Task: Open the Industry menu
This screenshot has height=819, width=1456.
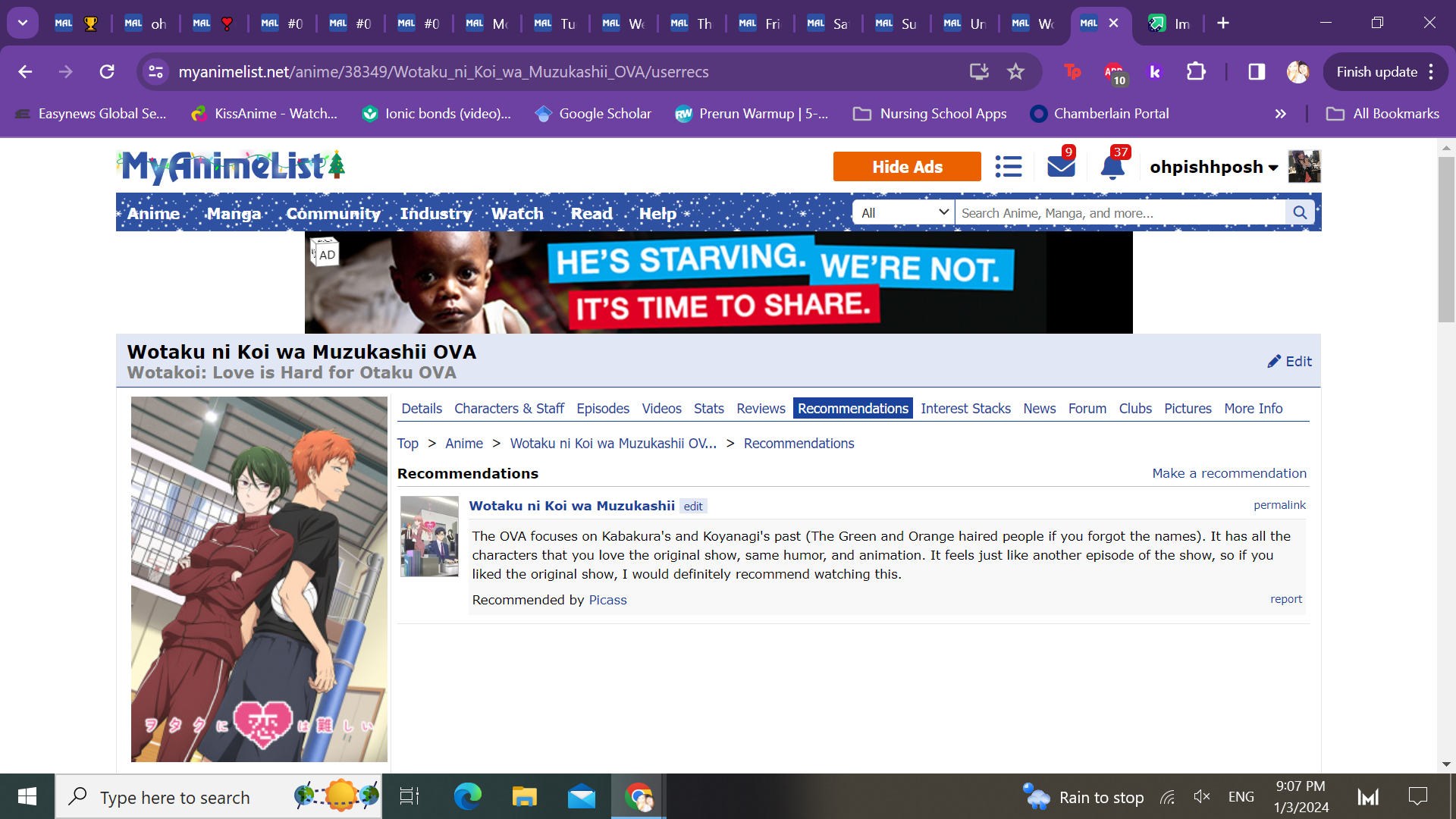Action: click(x=436, y=214)
